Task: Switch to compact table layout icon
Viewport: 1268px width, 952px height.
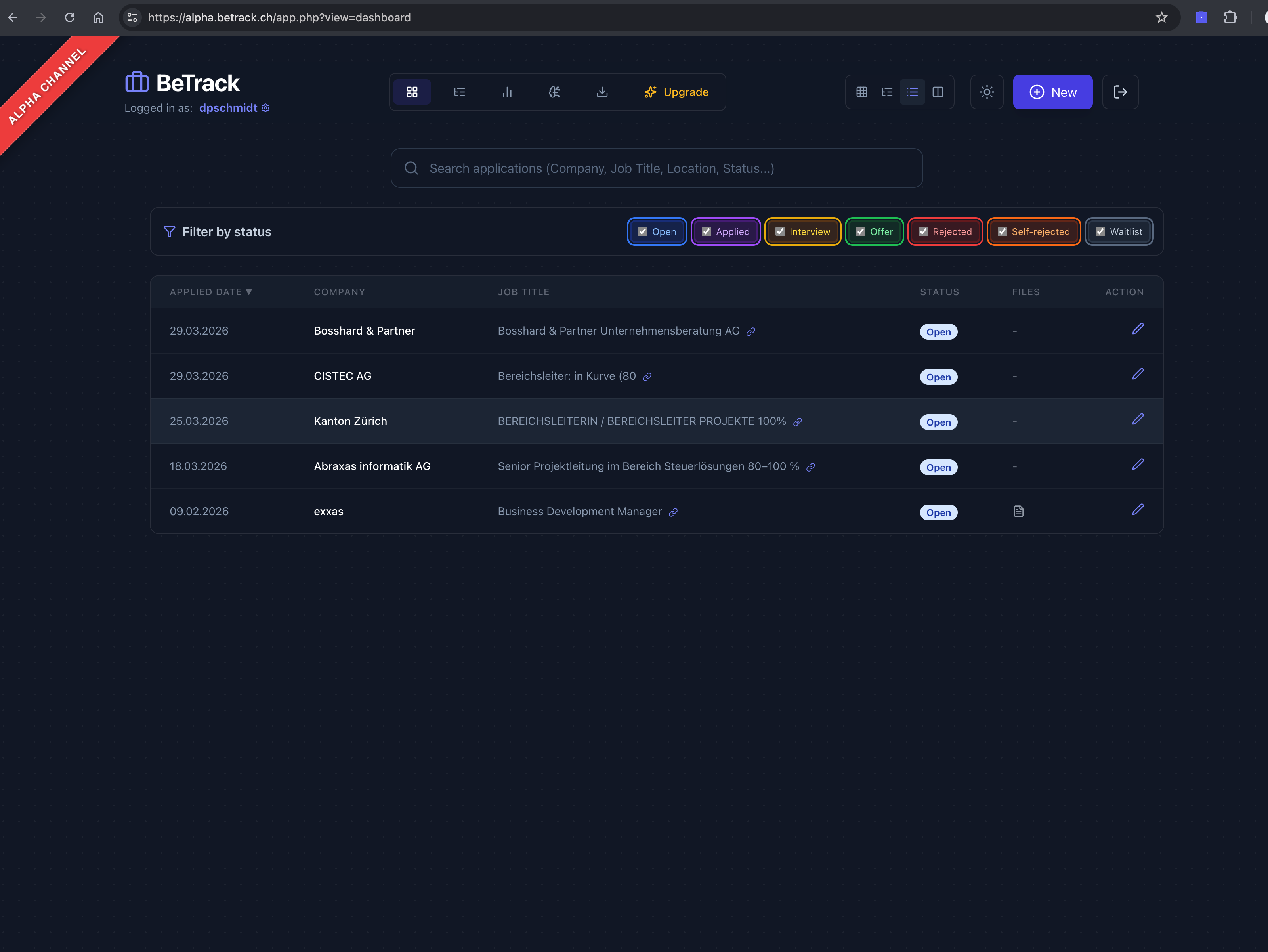Action: 887,92
